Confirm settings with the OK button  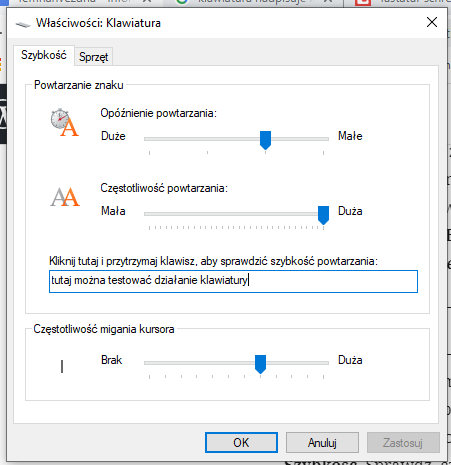click(241, 443)
